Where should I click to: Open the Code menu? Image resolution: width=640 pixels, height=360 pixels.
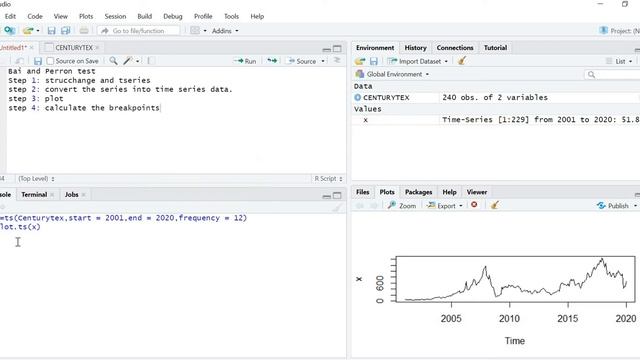35,16
